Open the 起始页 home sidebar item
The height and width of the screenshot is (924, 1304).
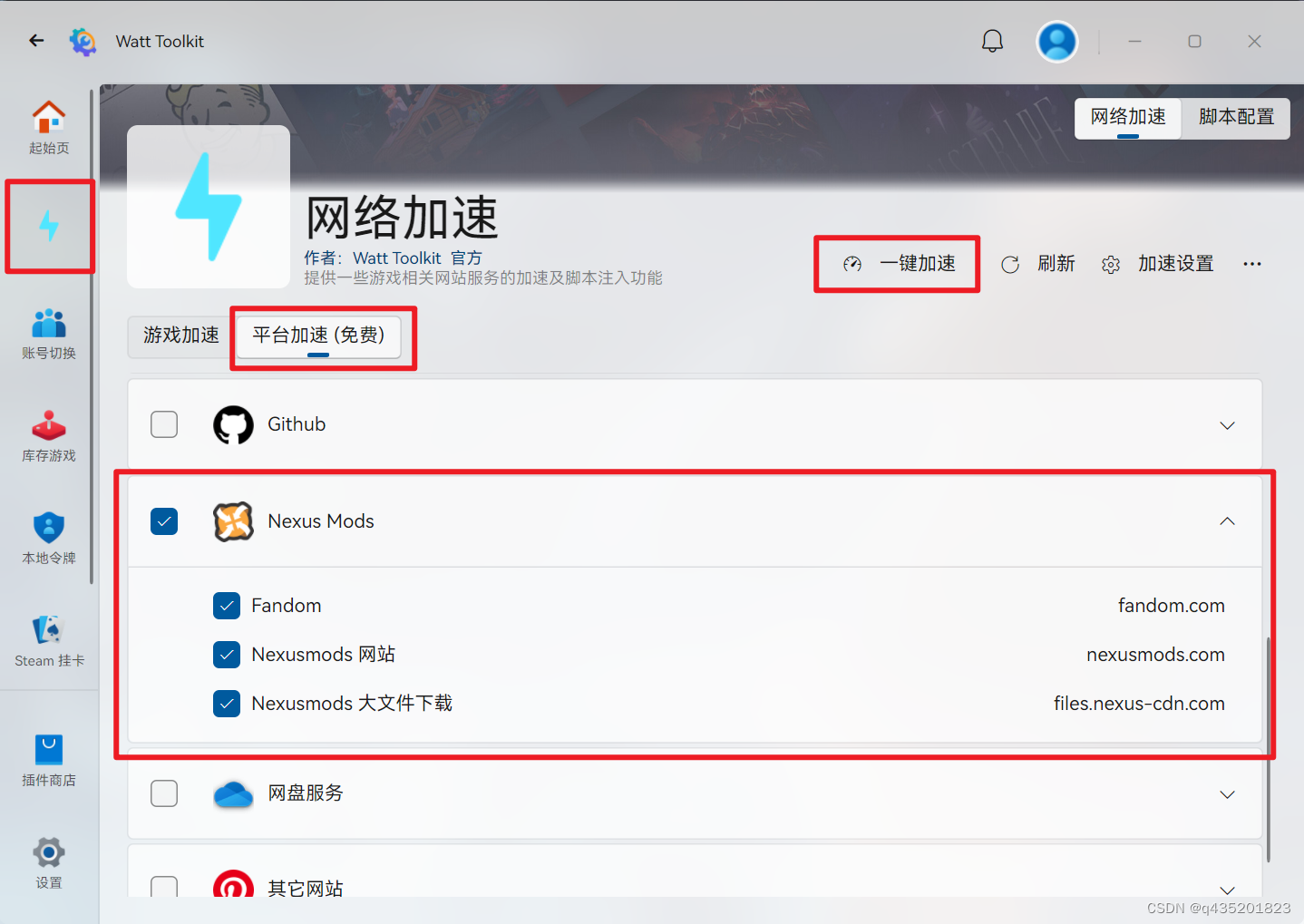pos(49,128)
